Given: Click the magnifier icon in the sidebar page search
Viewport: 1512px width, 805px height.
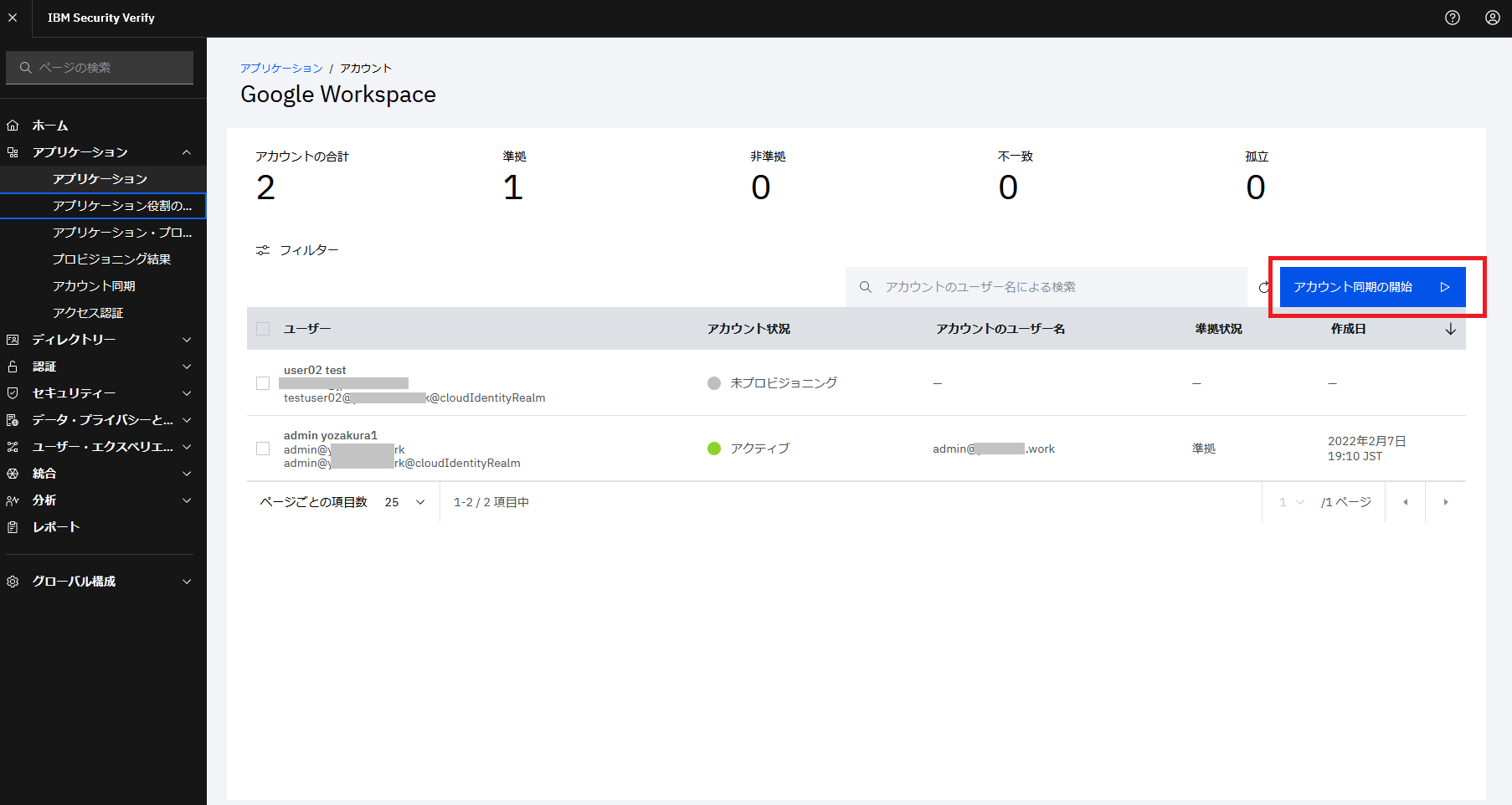Looking at the screenshot, I should click(26, 68).
